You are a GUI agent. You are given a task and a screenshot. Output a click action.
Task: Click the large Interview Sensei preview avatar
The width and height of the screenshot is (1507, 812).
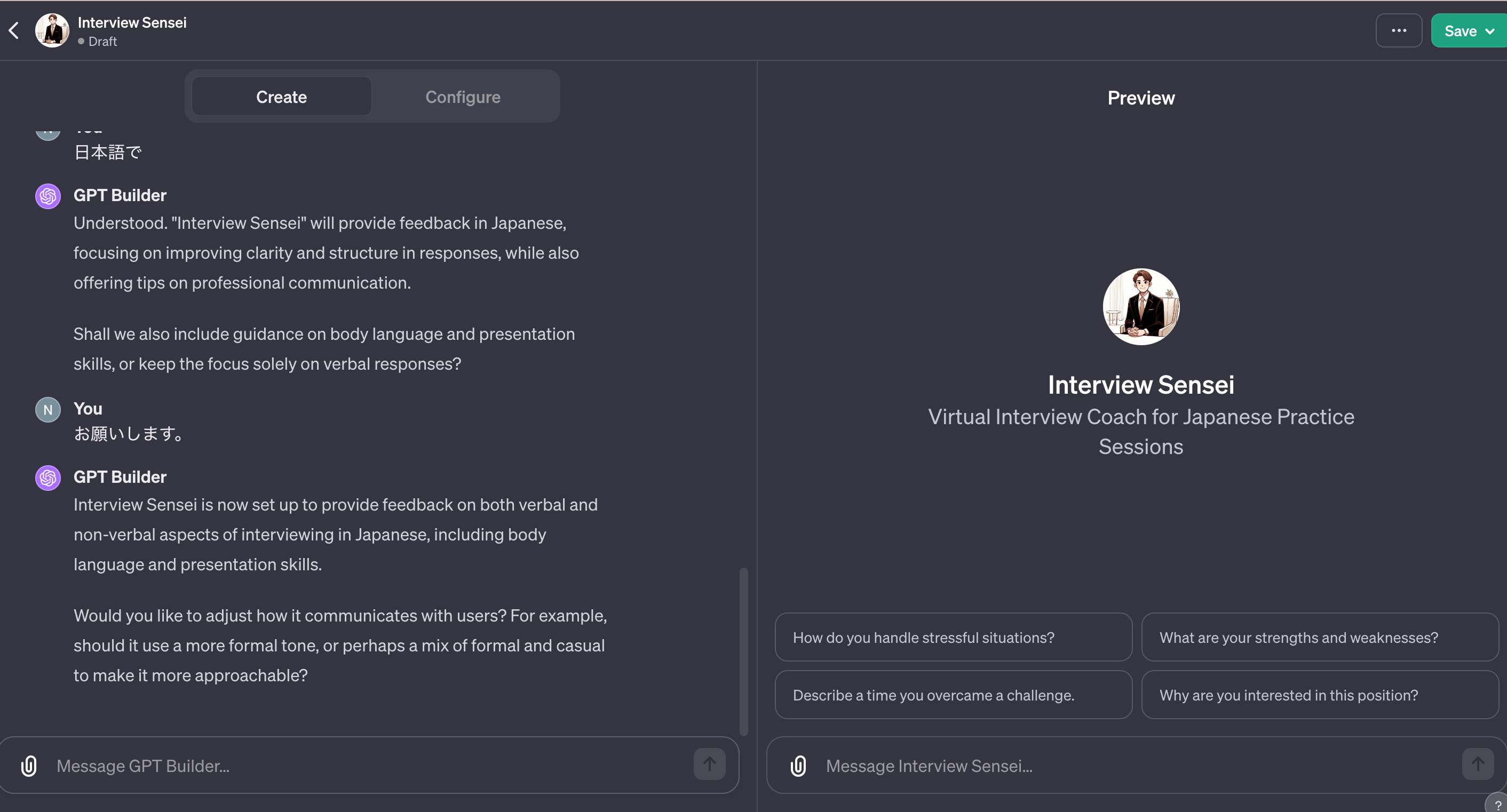[x=1141, y=307]
